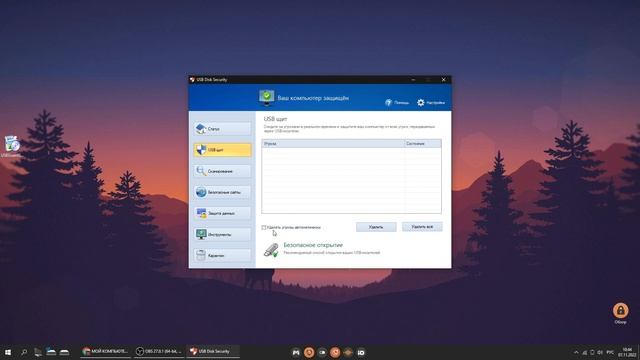Open the Безопасные сайты section

point(222,192)
